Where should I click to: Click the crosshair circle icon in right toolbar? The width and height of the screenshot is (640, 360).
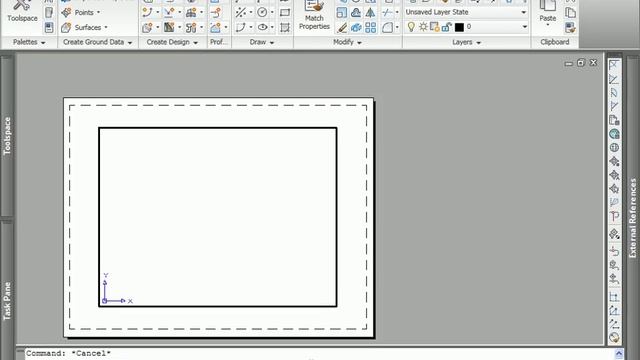614,147
